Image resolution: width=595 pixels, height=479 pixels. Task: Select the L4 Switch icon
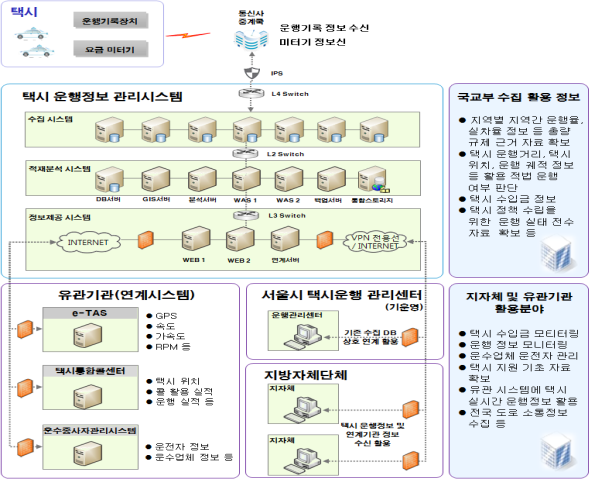click(x=251, y=93)
